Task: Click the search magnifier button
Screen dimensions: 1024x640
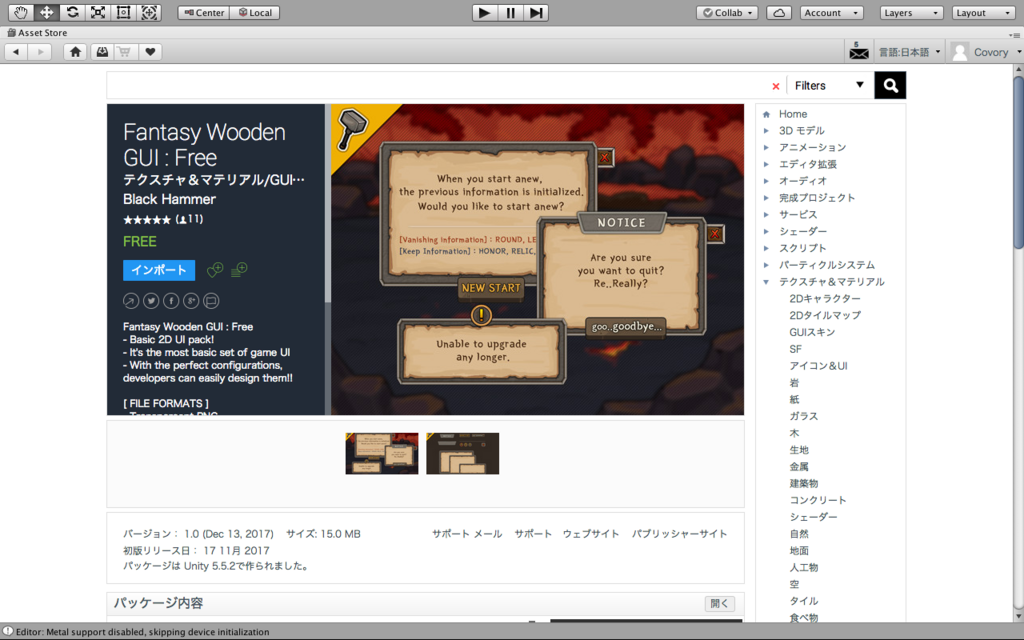Action: tap(890, 86)
